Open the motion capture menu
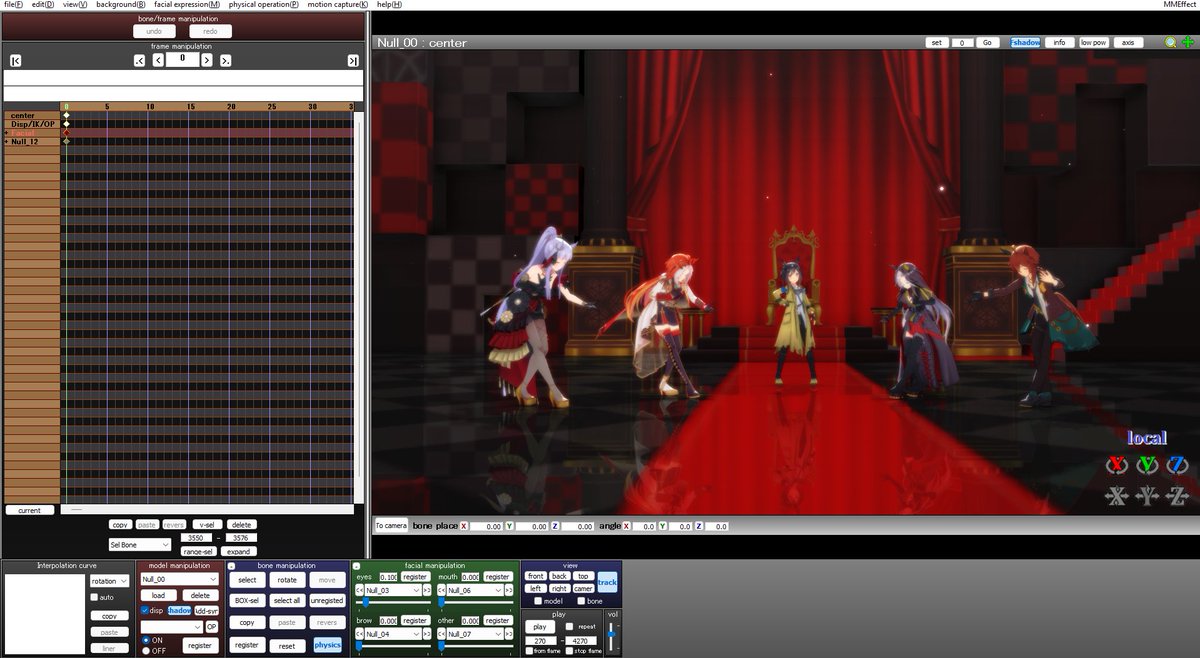Viewport: 1200px width, 658px height. 337,5
